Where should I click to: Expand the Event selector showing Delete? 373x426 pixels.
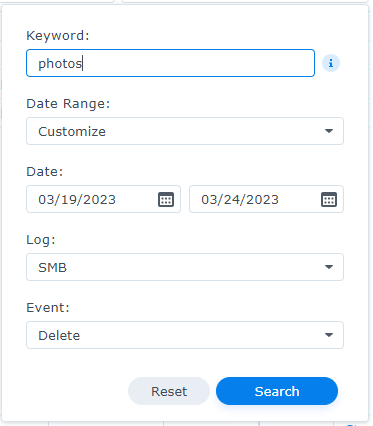tap(185, 335)
